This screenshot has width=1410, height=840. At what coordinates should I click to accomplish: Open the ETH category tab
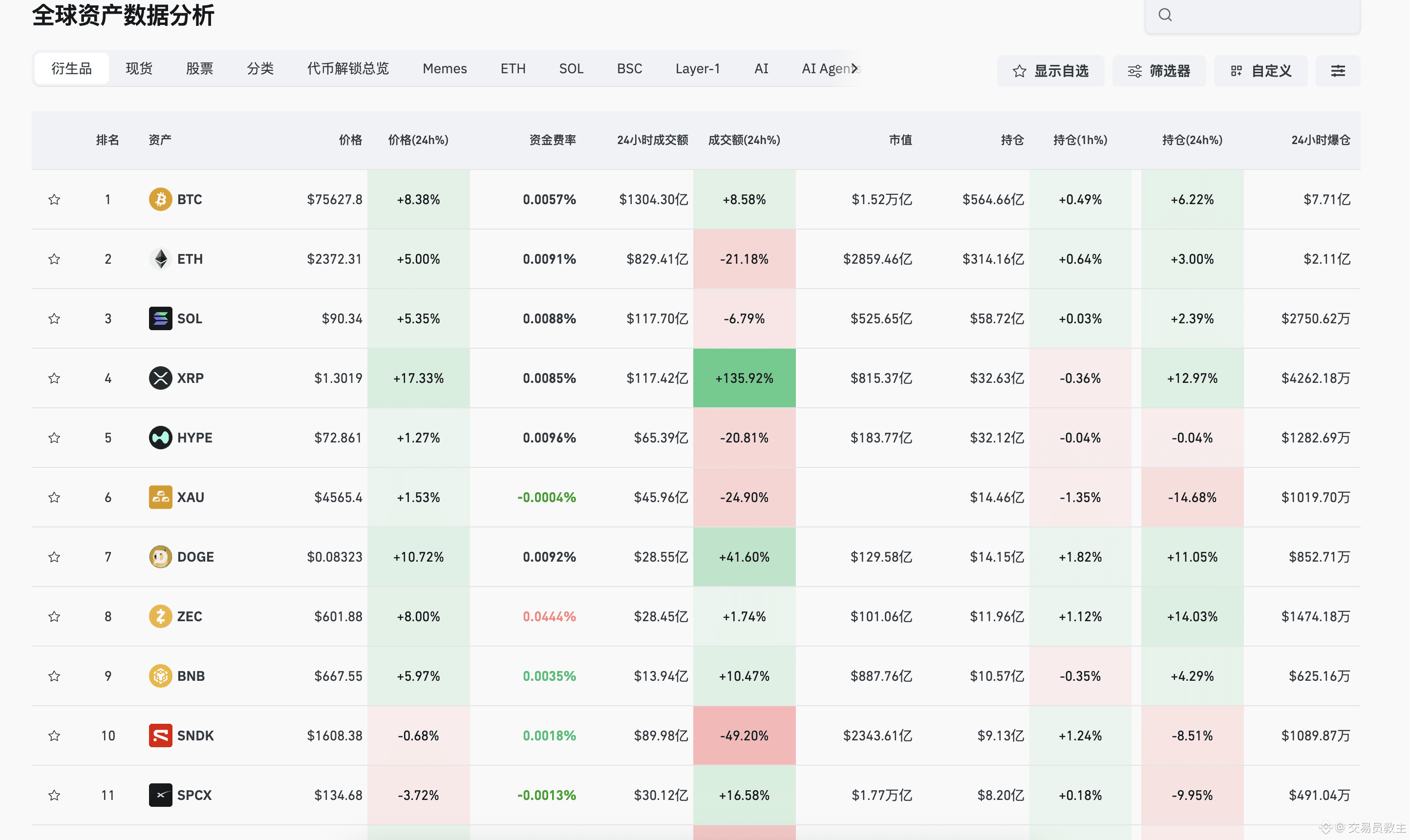pyautogui.click(x=513, y=68)
